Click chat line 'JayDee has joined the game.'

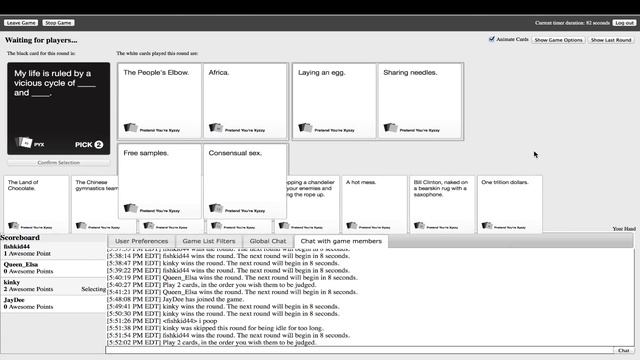[203, 299]
